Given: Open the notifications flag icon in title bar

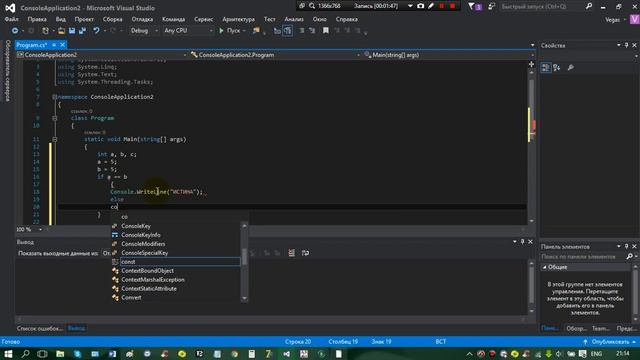Looking at the screenshot, I should 472,6.
